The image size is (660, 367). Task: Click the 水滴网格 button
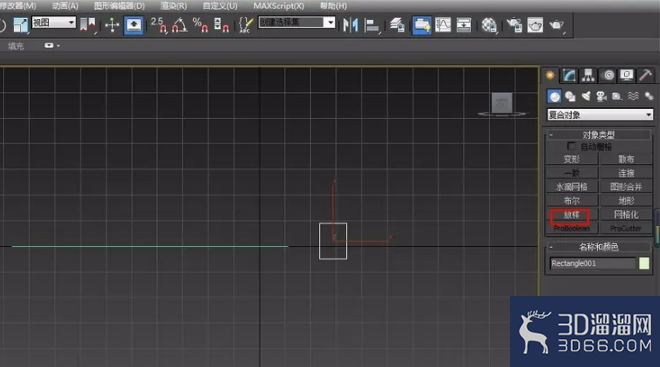pyautogui.click(x=572, y=187)
